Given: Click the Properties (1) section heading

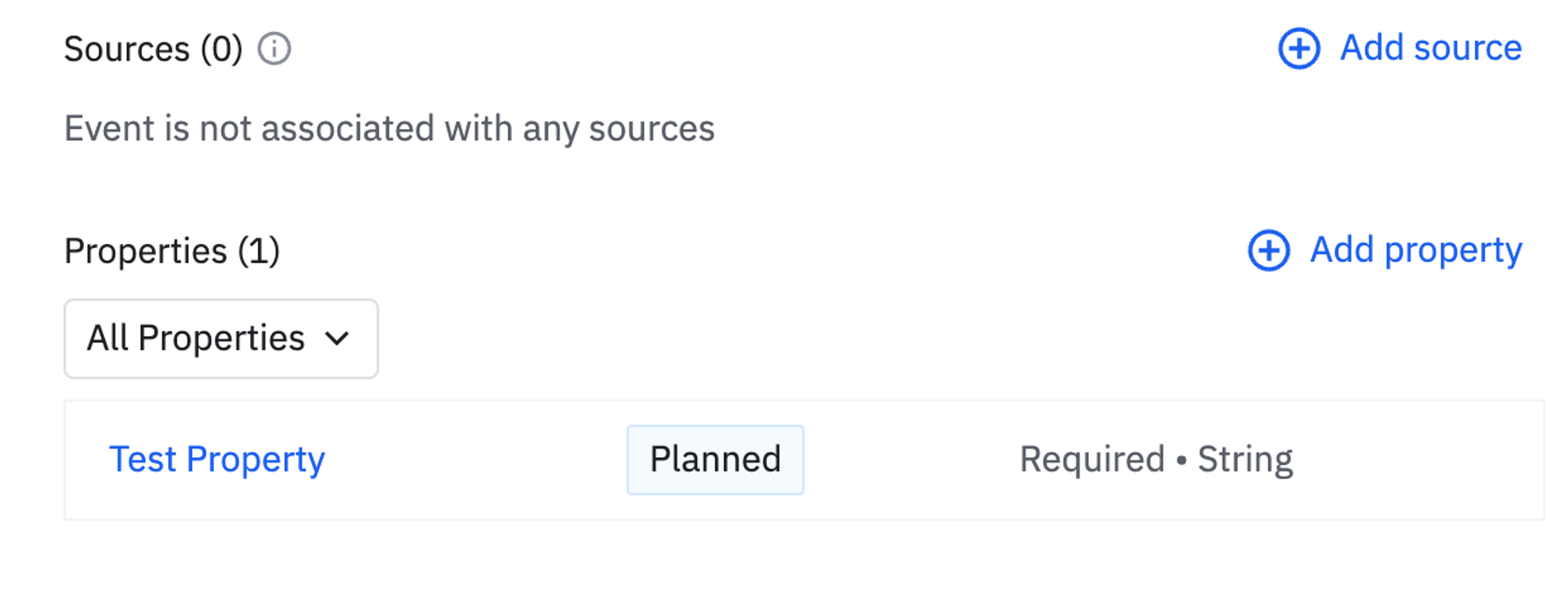Looking at the screenshot, I should point(146,252).
